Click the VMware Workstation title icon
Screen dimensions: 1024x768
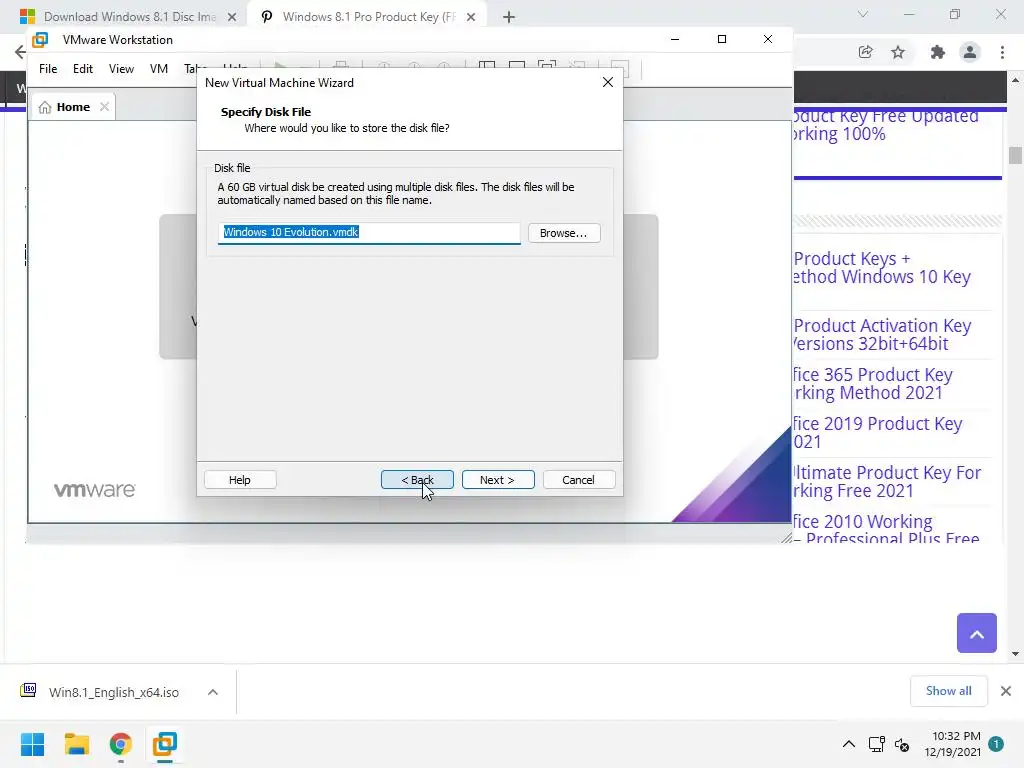click(x=40, y=40)
